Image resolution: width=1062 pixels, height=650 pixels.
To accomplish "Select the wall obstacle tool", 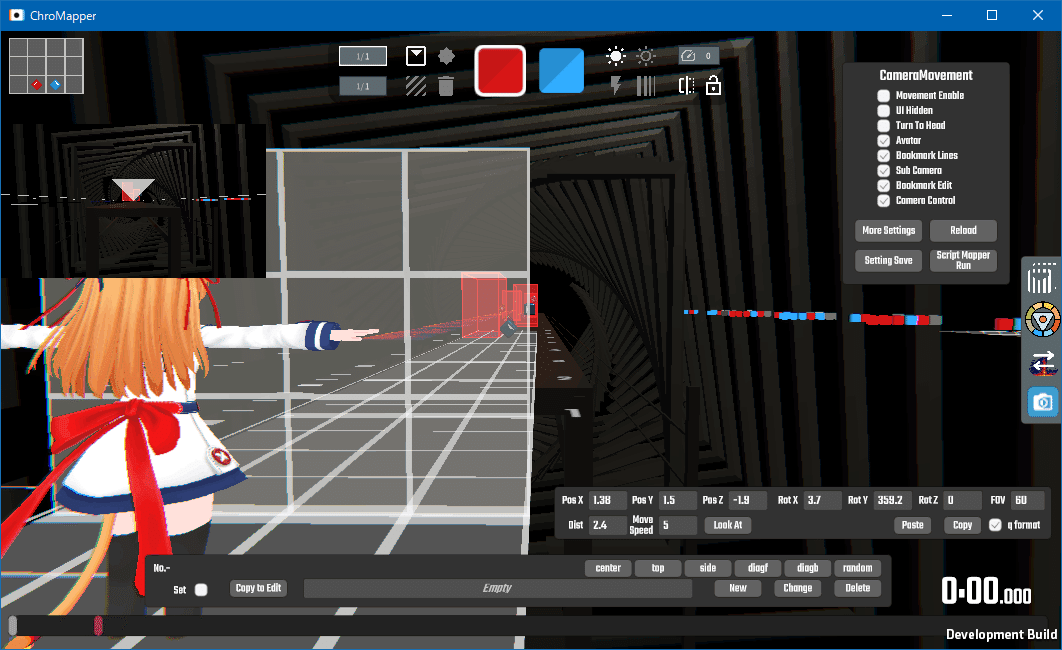I will 416,86.
